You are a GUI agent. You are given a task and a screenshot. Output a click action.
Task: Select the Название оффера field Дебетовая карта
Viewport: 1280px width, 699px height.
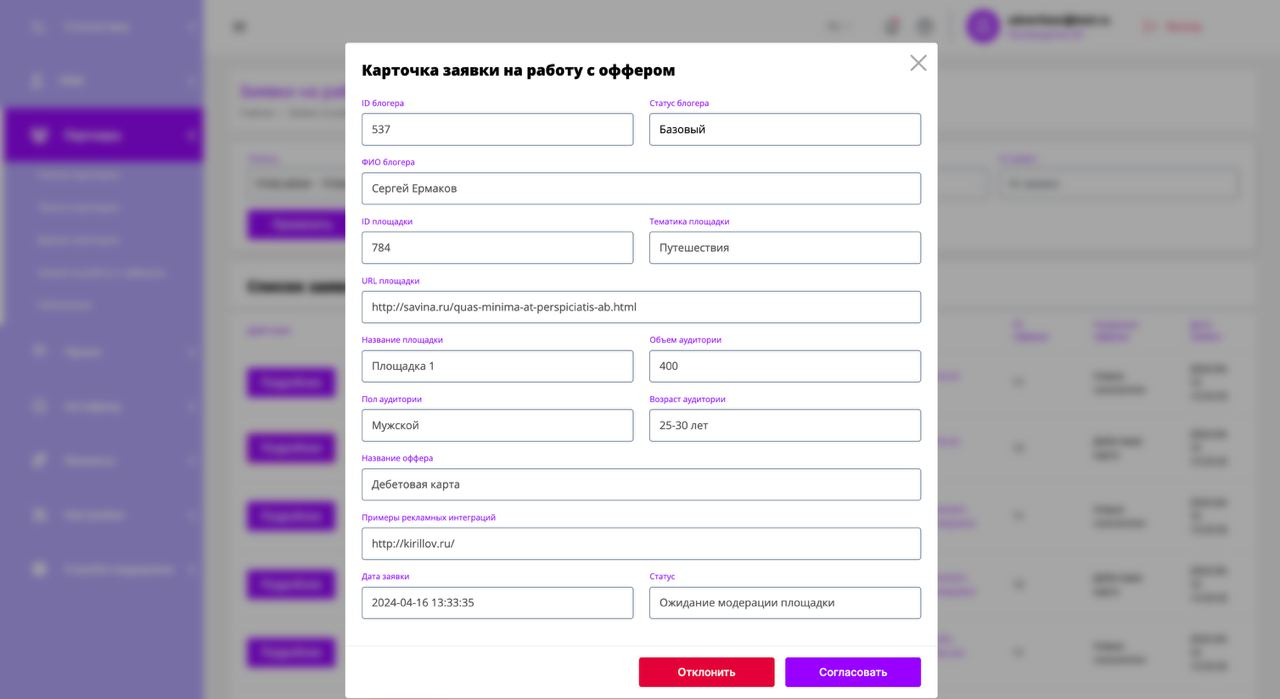tap(640, 484)
